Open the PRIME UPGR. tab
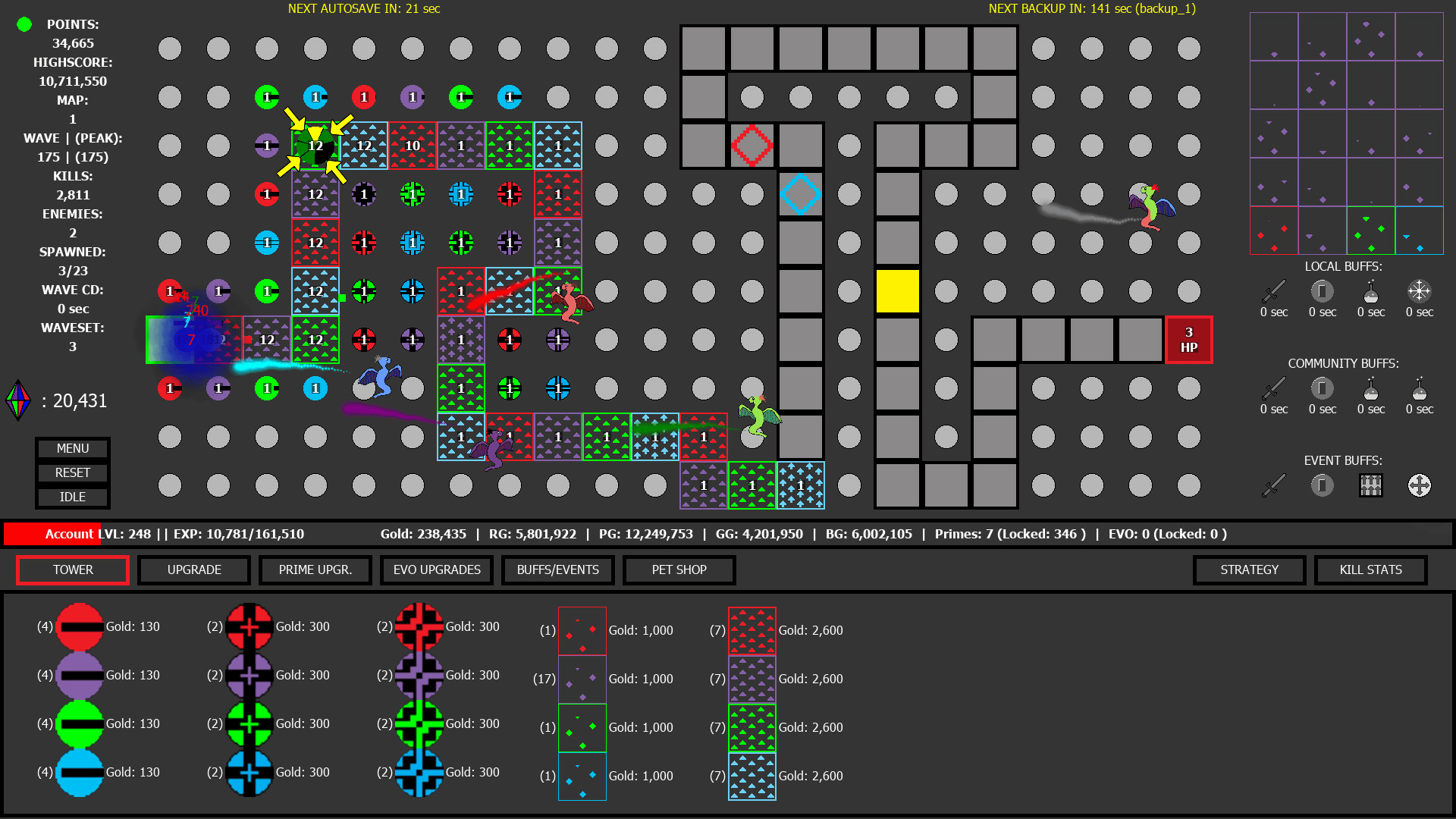Viewport: 1456px width, 819px height. (x=315, y=570)
